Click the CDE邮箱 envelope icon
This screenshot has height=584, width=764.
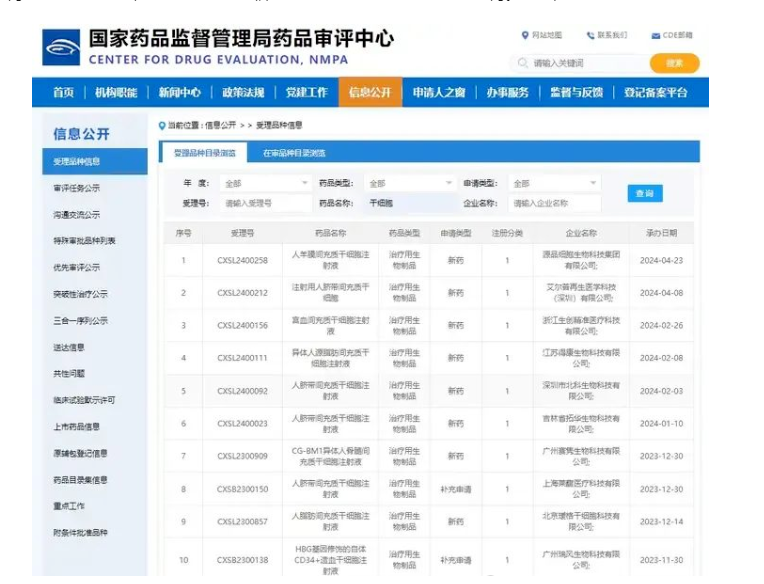point(655,35)
